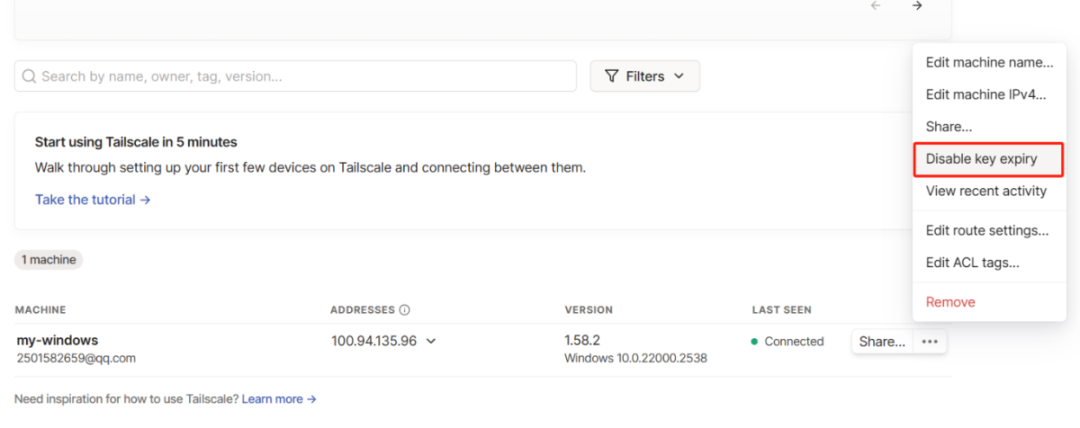Click the version number 1.58.2

coord(581,340)
